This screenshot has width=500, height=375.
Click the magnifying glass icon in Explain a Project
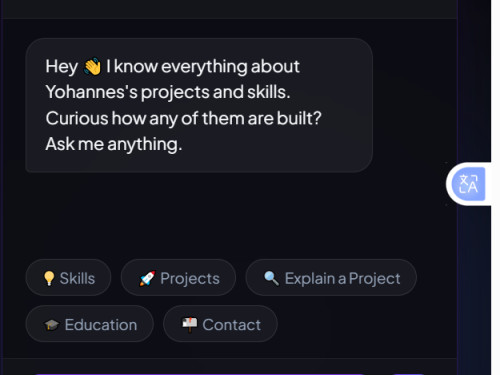click(271, 278)
